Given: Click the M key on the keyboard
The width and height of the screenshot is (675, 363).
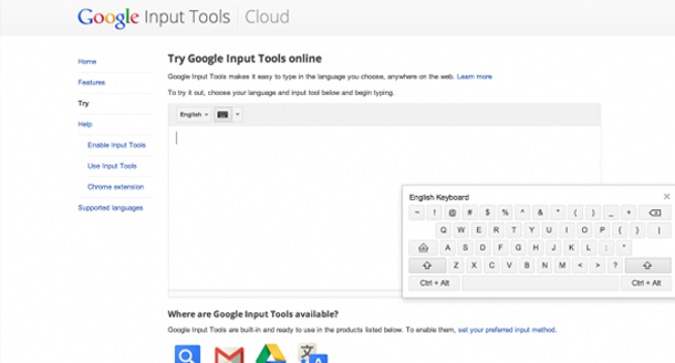Looking at the screenshot, I should click(x=562, y=266).
